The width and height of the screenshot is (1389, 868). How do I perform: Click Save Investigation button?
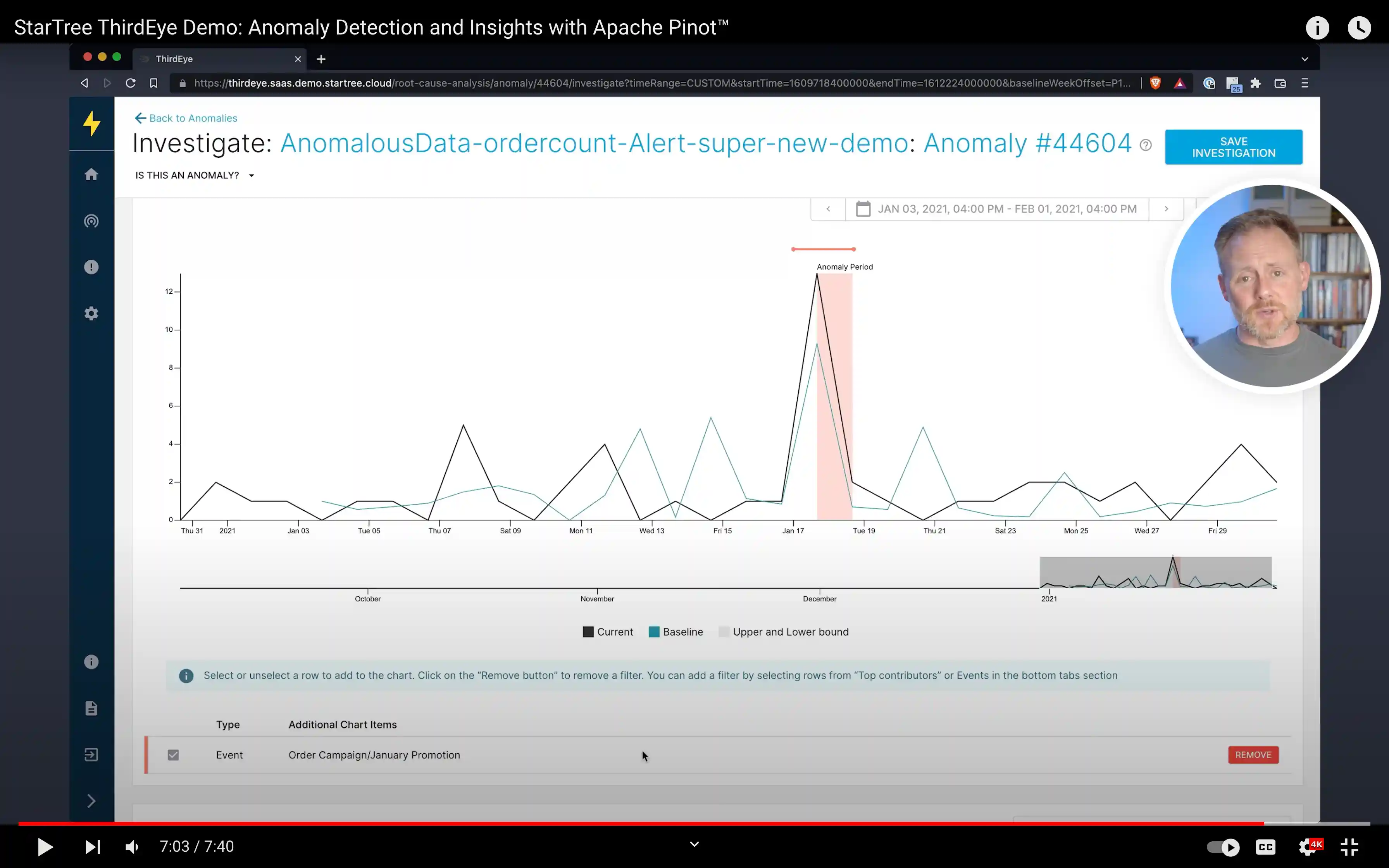click(1233, 147)
